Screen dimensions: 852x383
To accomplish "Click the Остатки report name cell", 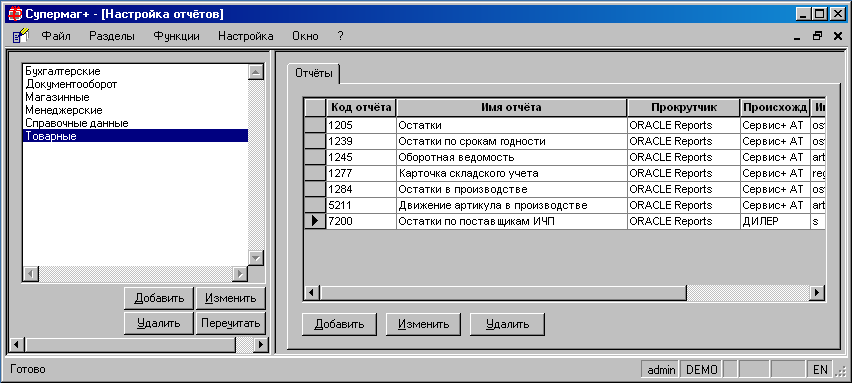I will [x=512, y=125].
